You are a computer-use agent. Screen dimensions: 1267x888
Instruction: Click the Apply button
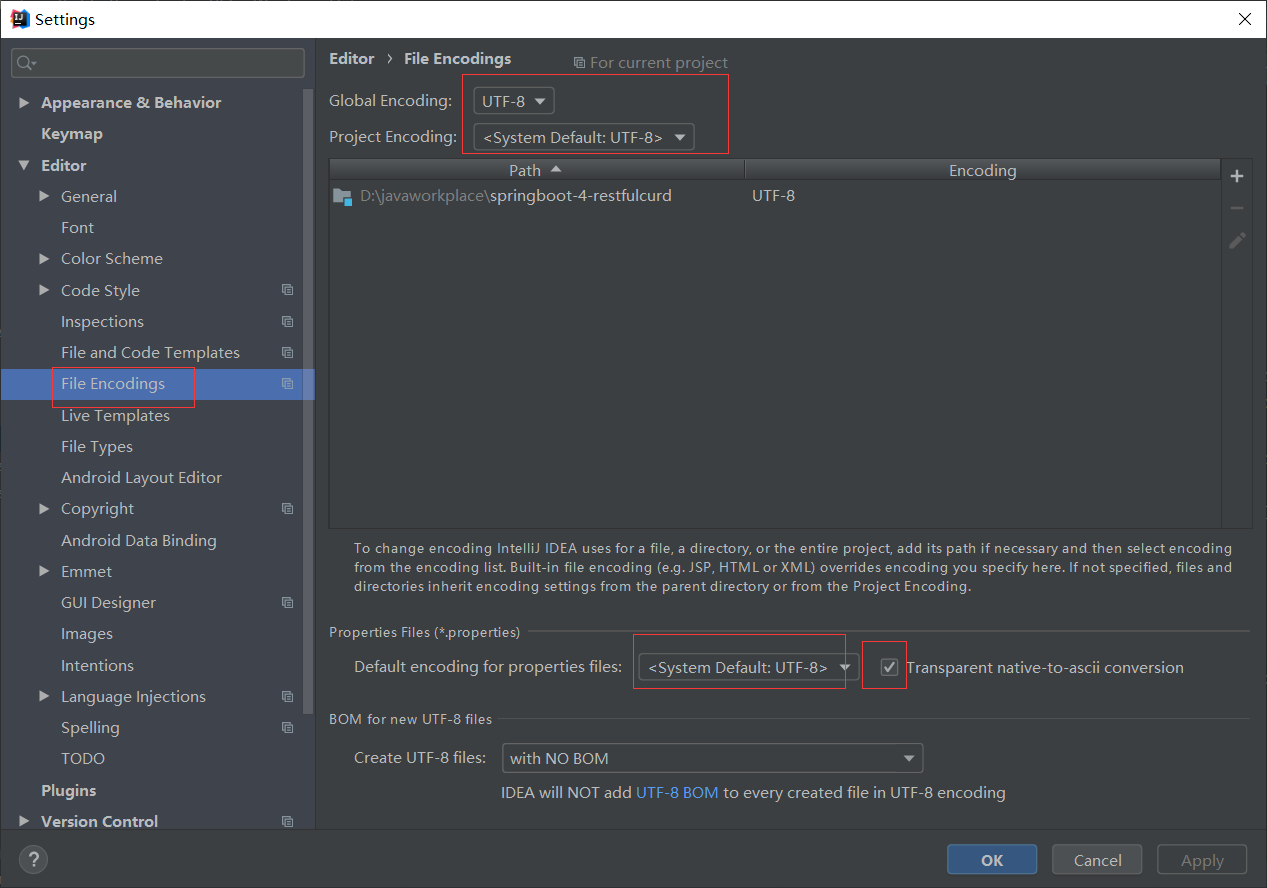1202,860
